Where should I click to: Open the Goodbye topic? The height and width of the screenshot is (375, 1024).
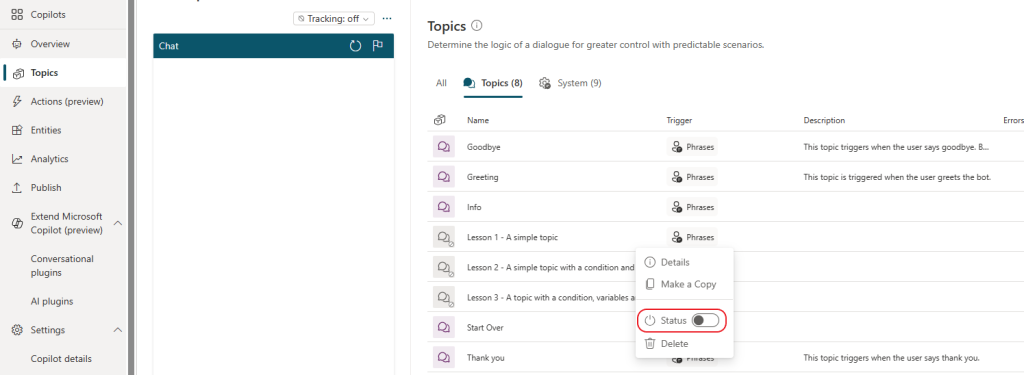484,147
